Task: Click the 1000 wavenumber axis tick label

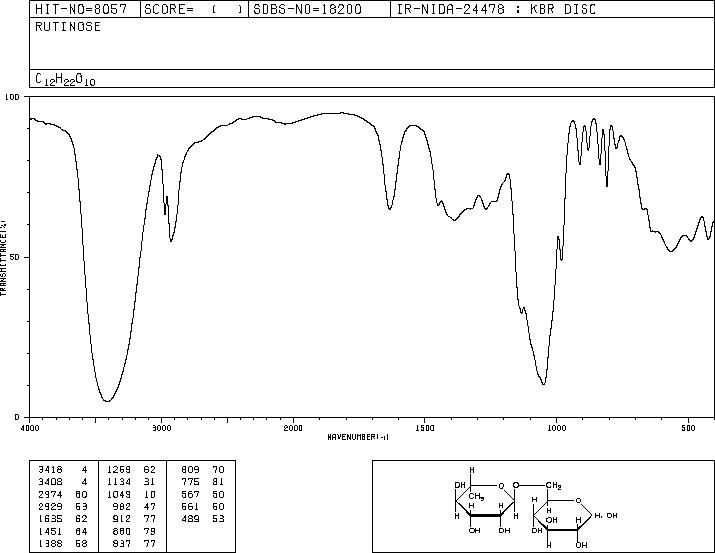Action: (x=556, y=428)
